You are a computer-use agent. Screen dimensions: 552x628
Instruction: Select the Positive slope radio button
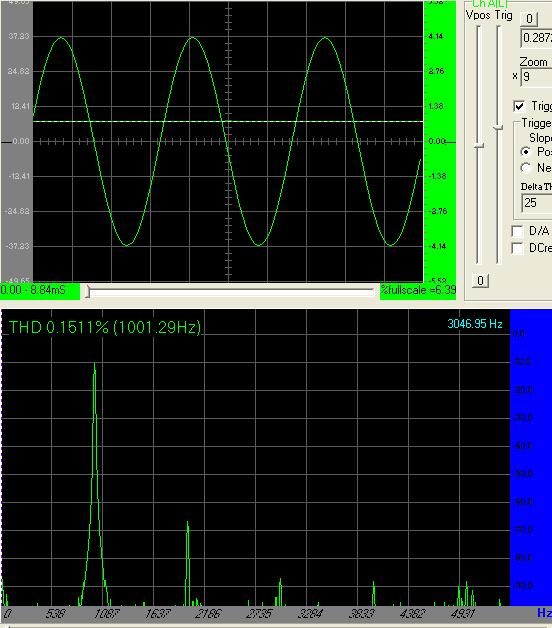(x=526, y=152)
